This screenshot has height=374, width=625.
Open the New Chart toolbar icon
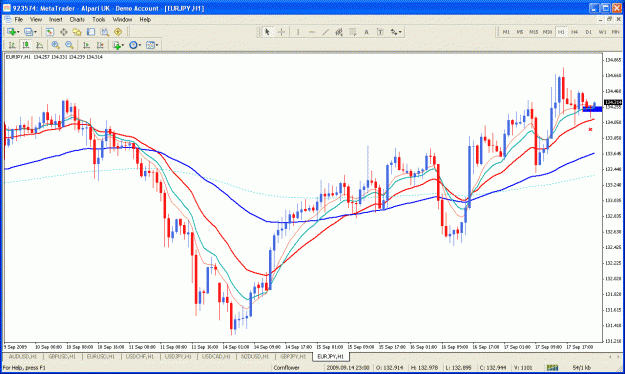coord(11,32)
